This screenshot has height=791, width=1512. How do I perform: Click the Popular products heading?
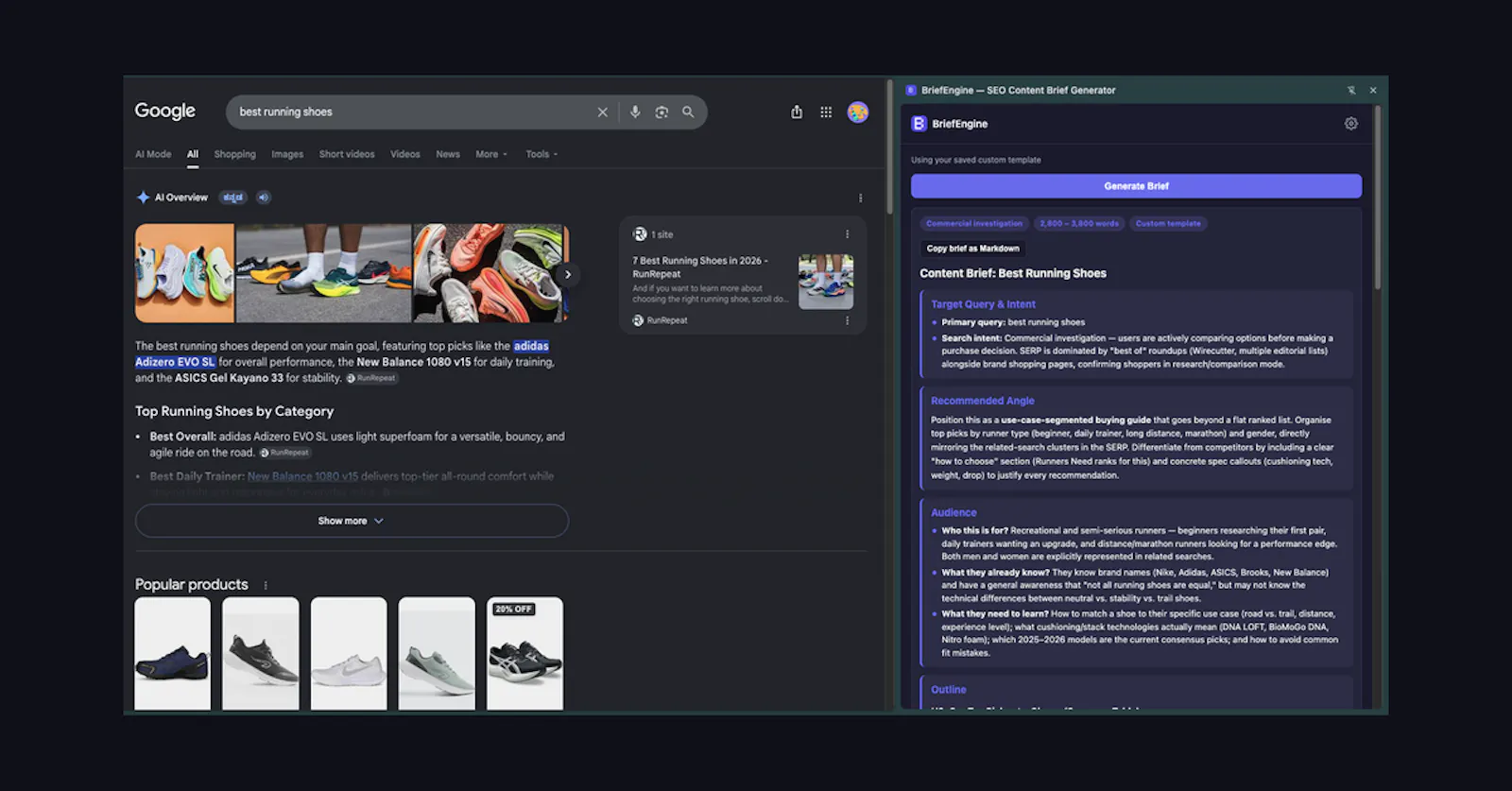(192, 584)
